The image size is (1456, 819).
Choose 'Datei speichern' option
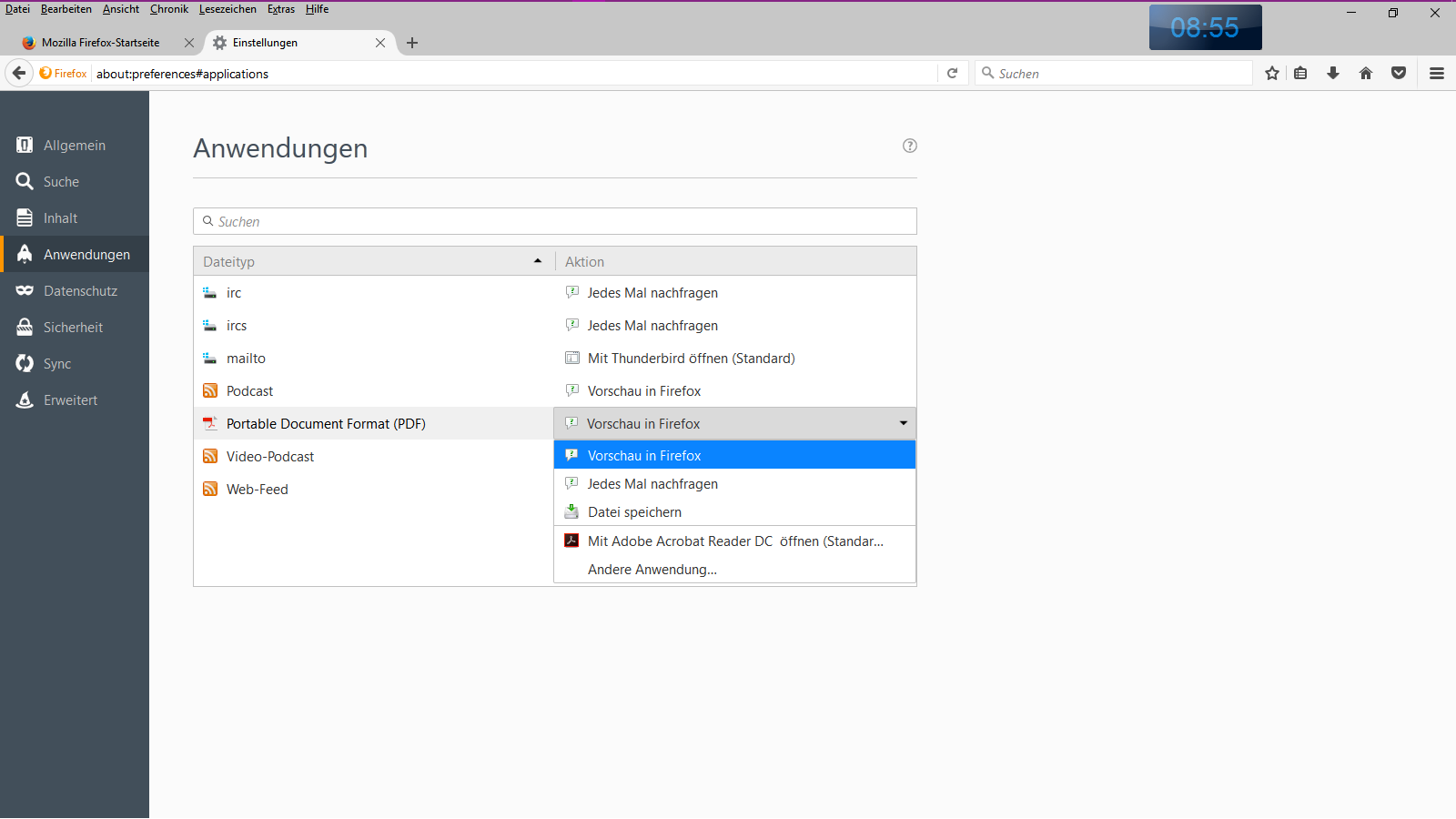(634, 512)
